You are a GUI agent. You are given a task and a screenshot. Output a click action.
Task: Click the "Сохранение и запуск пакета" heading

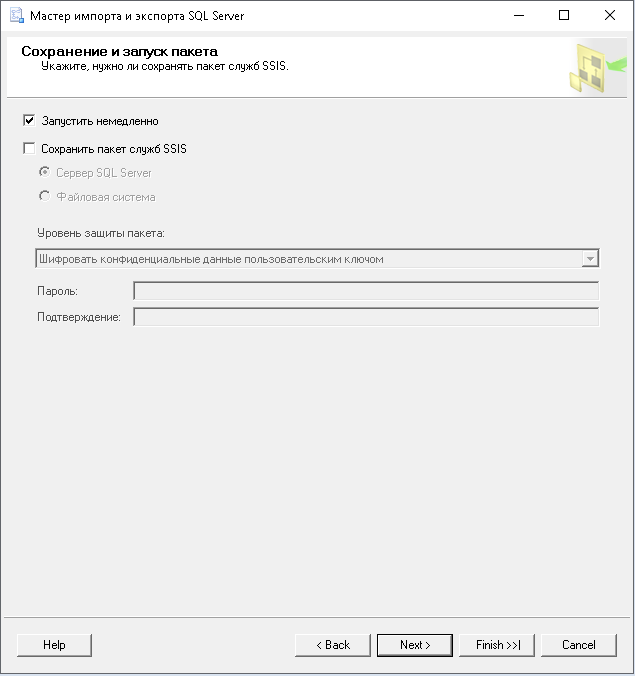(120, 51)
